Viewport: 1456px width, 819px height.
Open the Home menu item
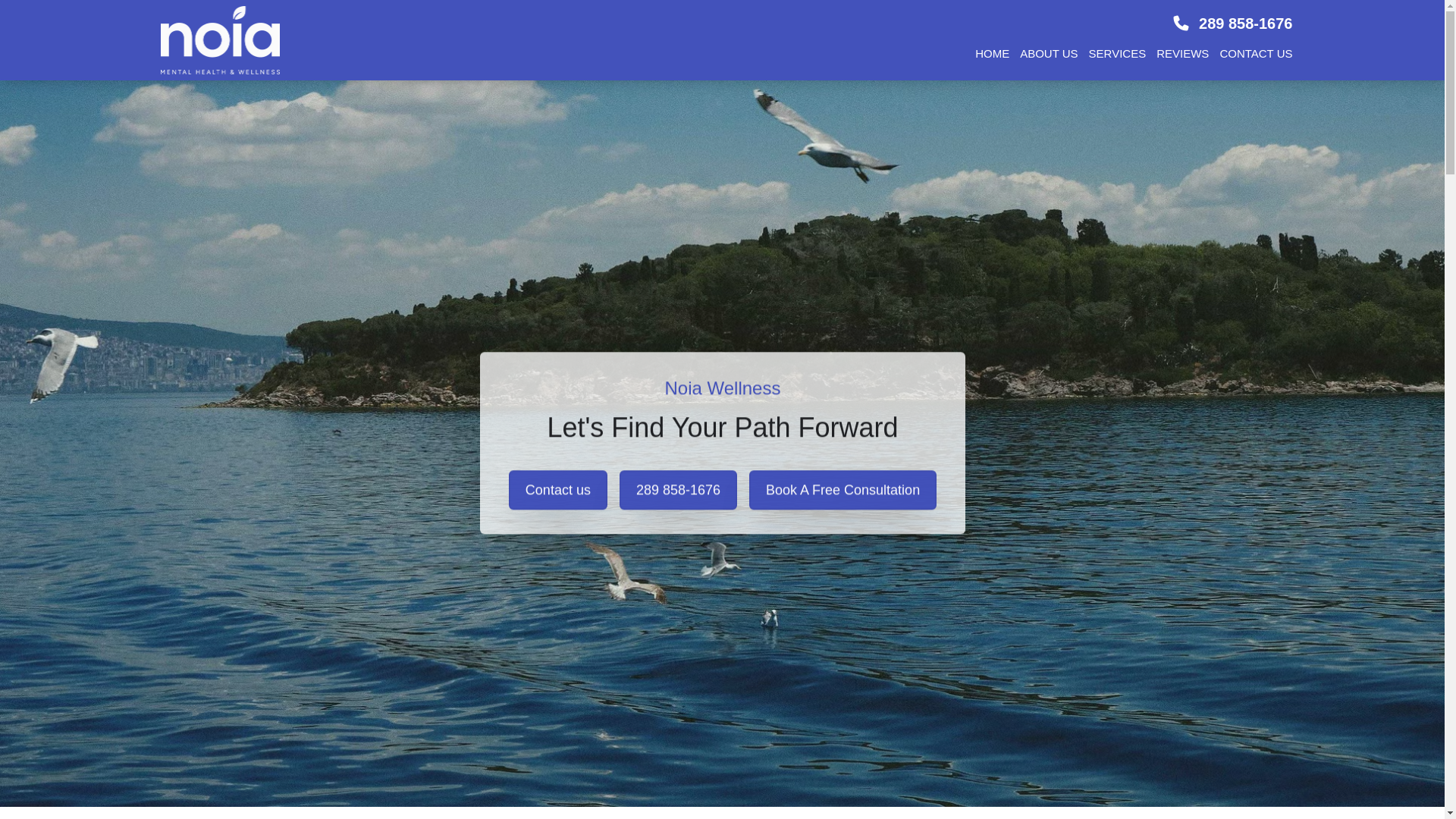coord(992,54)
